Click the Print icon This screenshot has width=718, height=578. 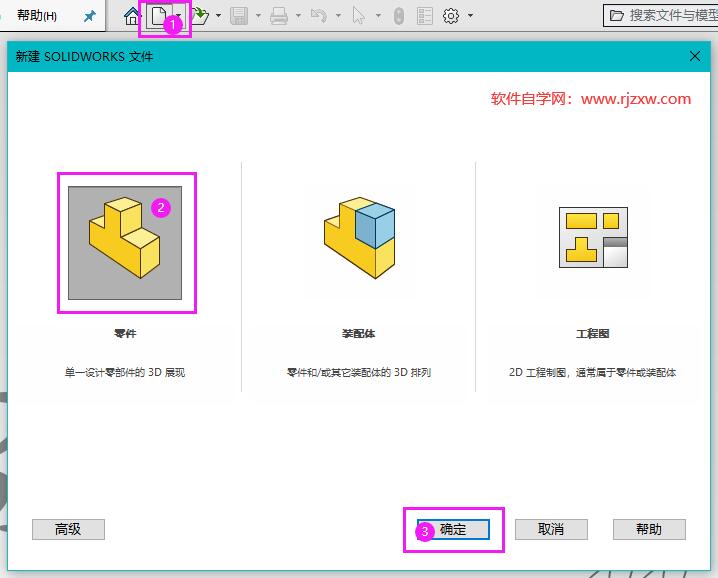(x=279, y=16)
